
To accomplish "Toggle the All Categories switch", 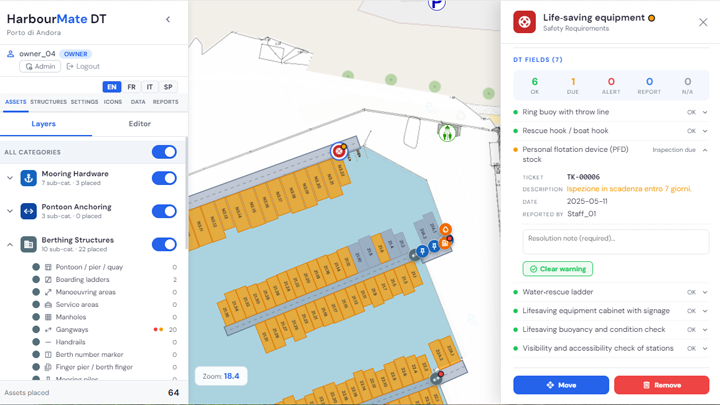I will coord(164,152).
